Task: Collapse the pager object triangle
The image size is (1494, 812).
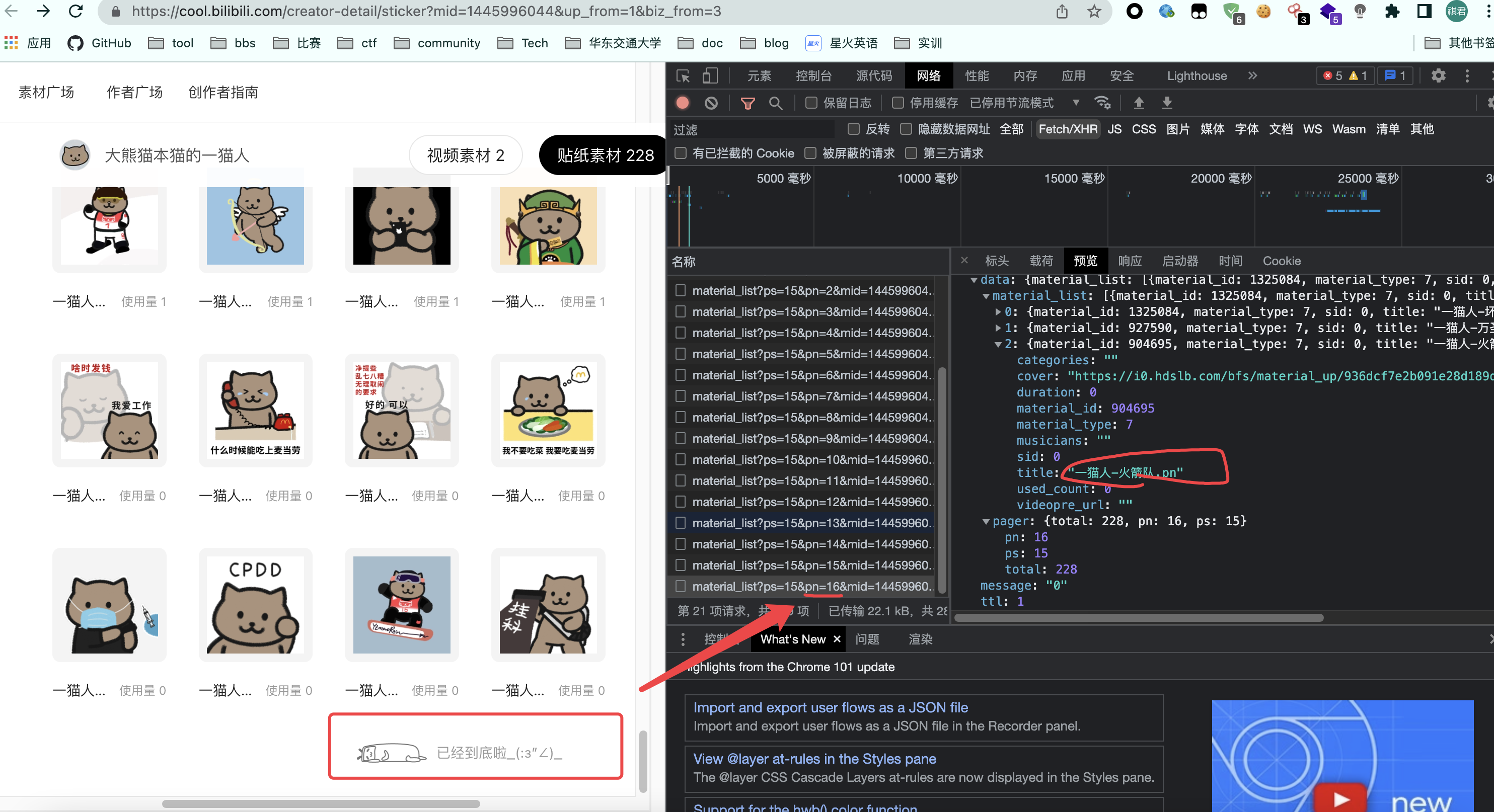Action: [x=986, y=521]
